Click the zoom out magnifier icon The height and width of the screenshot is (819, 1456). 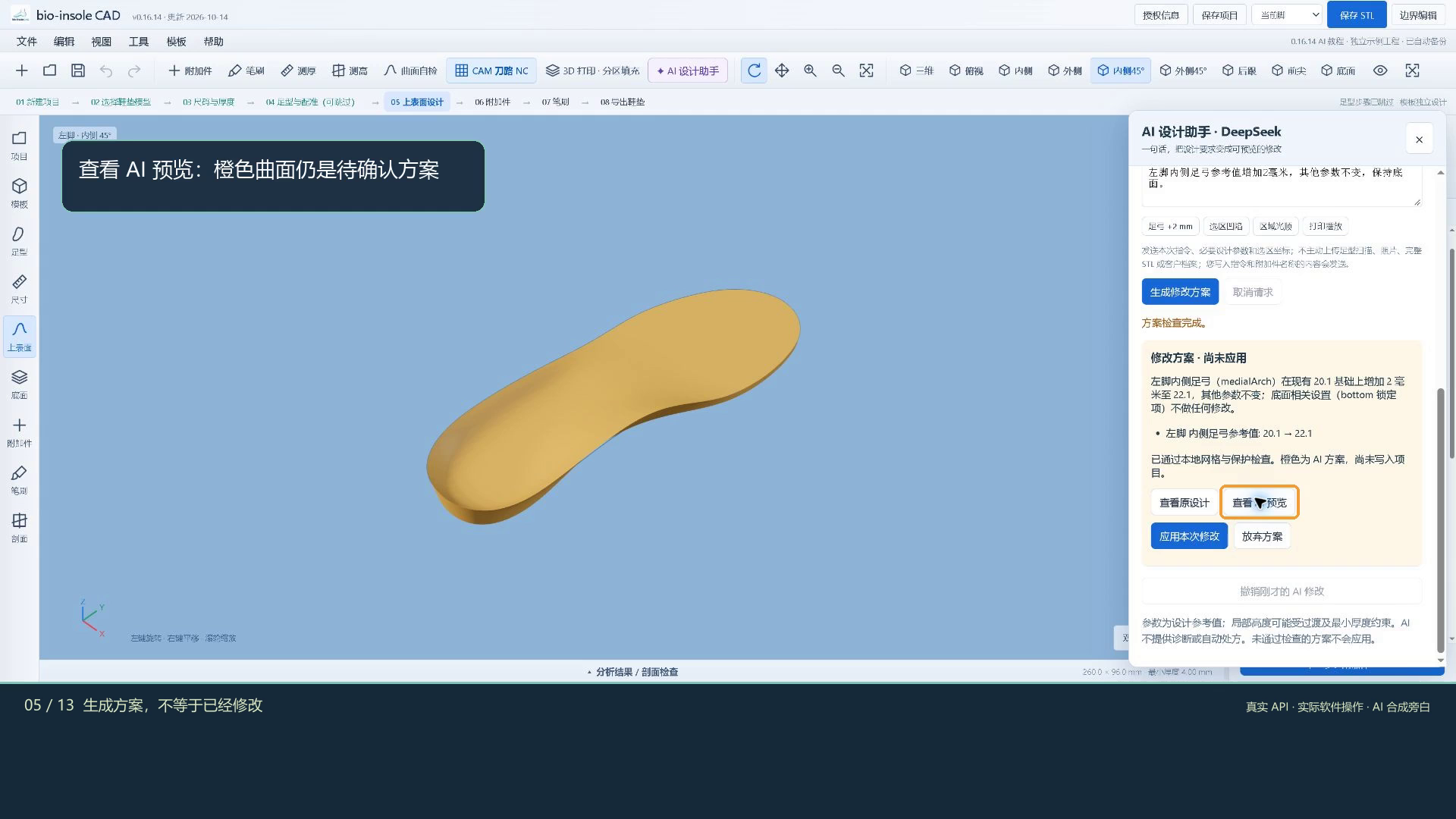pyautogui.click(x=838, y=71)
